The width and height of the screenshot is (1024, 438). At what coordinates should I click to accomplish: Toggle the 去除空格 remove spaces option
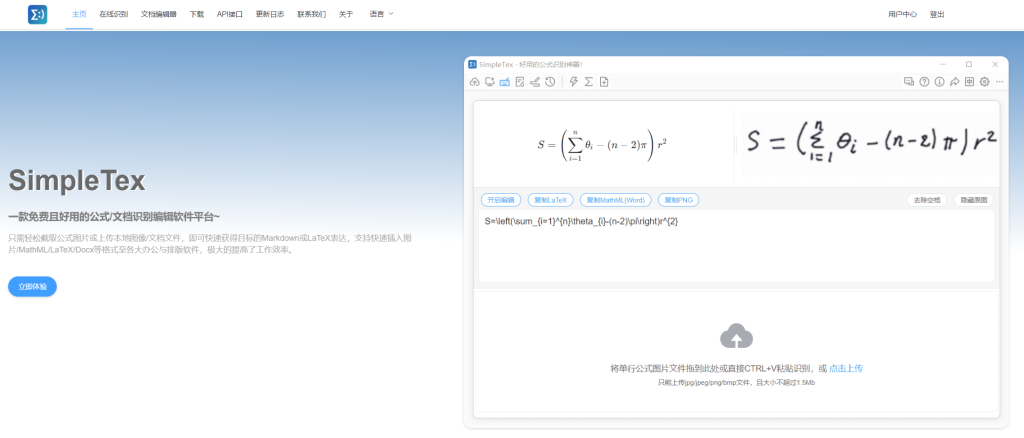pyautogui.click(x=927, y=200)
